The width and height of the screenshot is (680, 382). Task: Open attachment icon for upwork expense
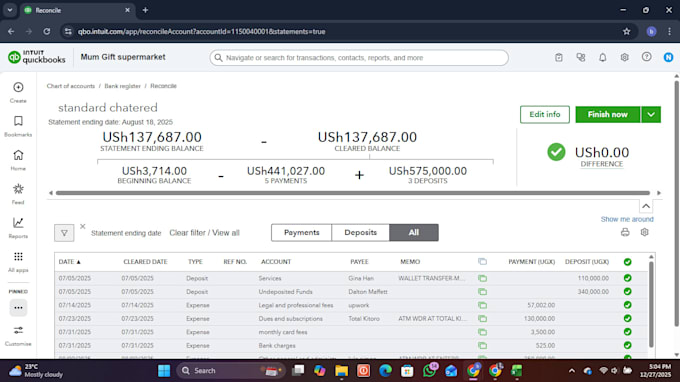click(482, 305)
